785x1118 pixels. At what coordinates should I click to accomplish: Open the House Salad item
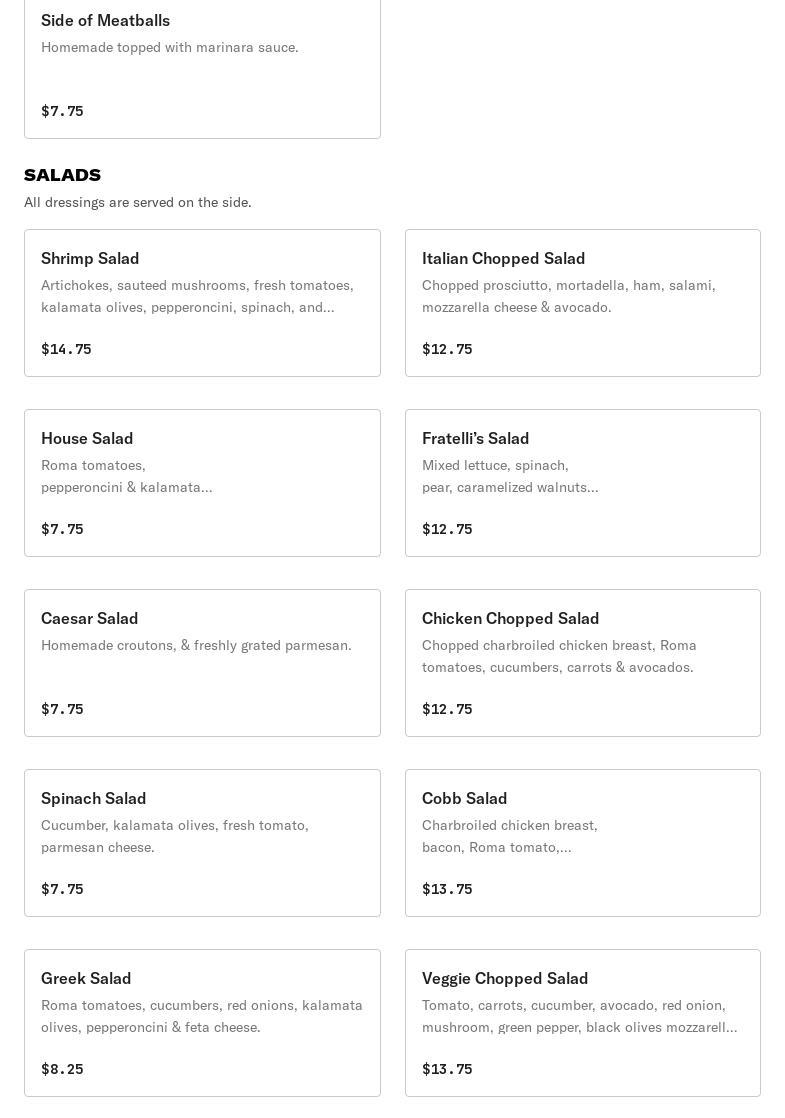point(202,483)
